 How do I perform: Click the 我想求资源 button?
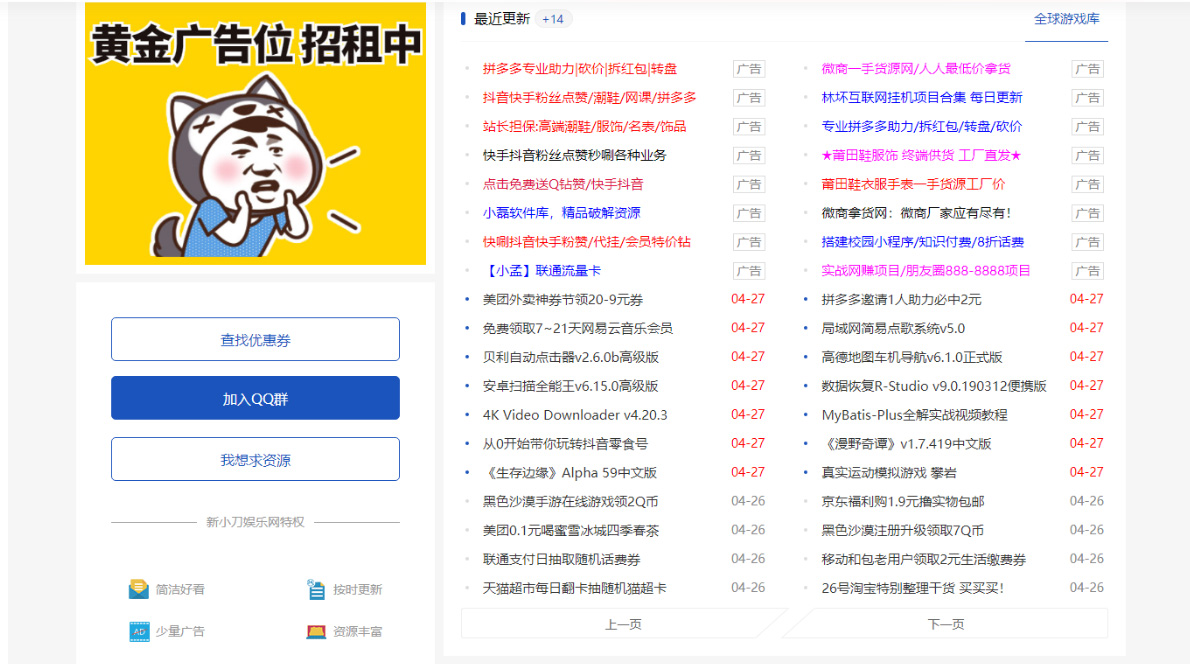[255, 459]
